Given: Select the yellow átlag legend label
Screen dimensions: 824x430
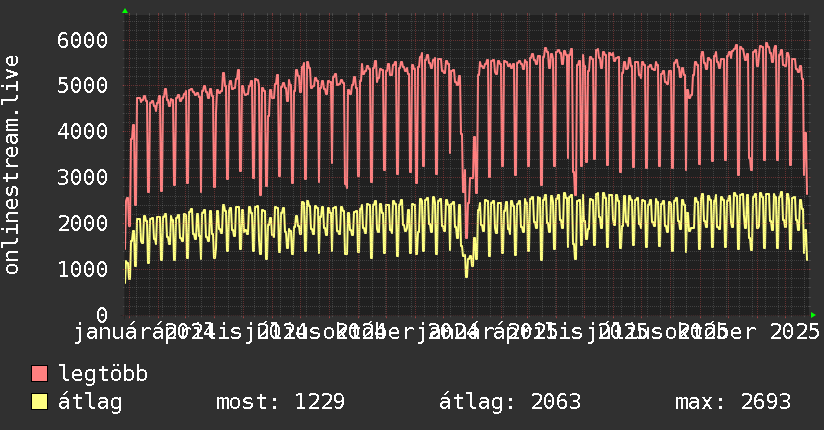Looking at the screenshot, I should pos(90,402).
